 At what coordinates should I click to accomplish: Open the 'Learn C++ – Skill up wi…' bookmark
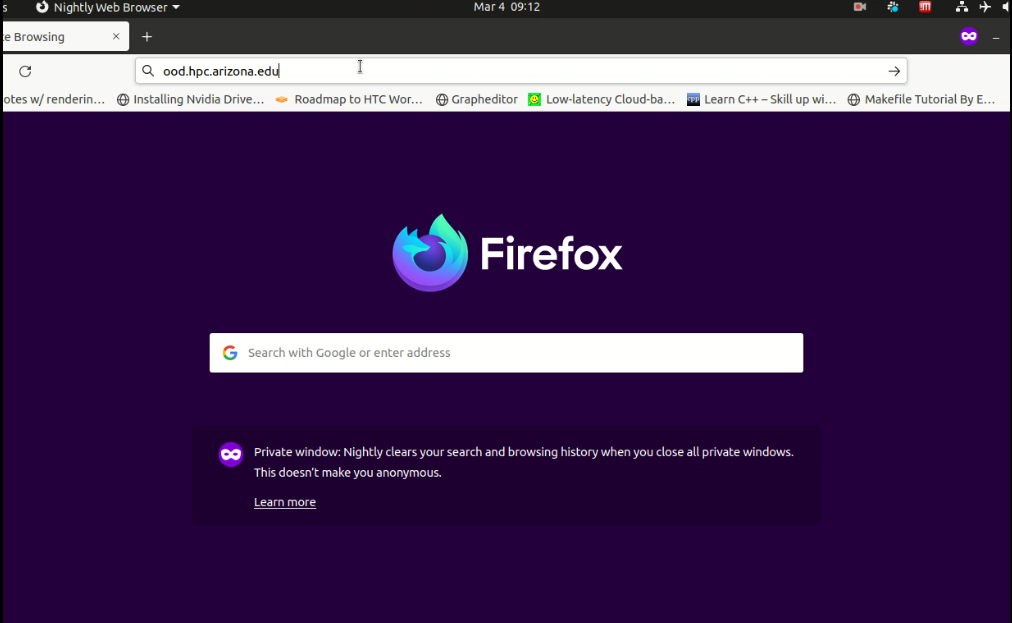[x=762, y=99]
